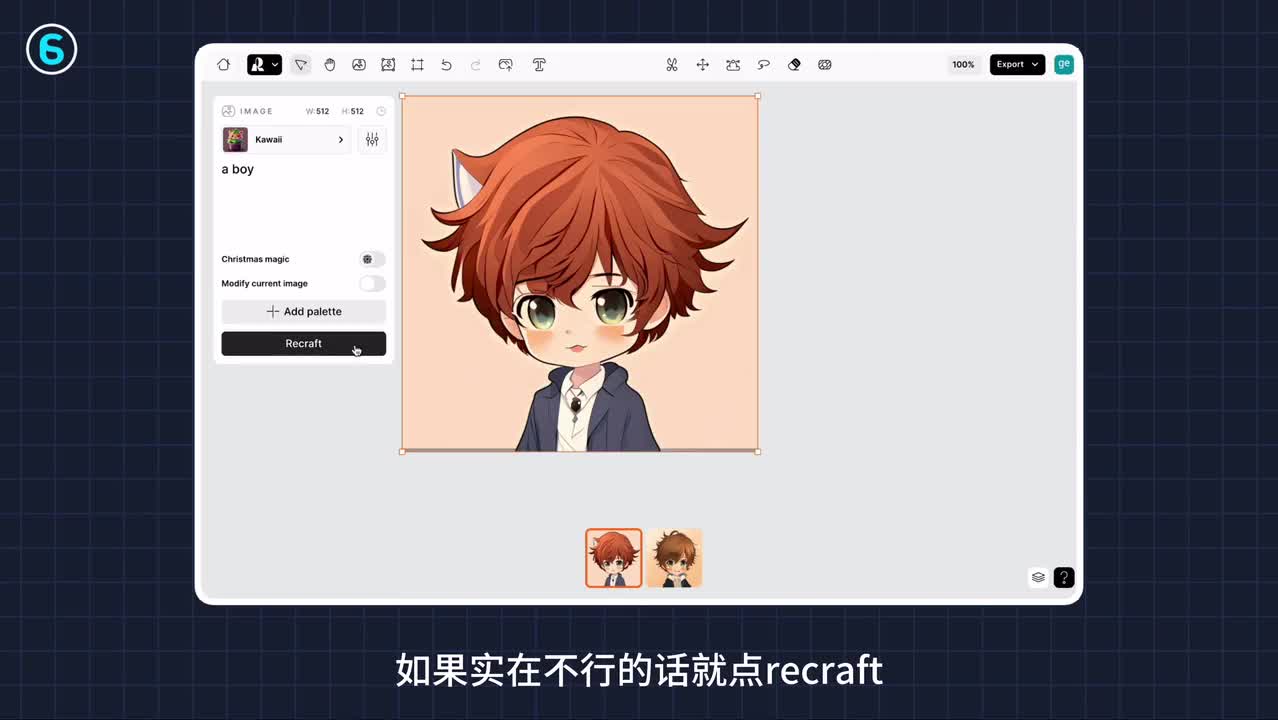
Task: Open the help question mark button
Action: pos(1064,577)
